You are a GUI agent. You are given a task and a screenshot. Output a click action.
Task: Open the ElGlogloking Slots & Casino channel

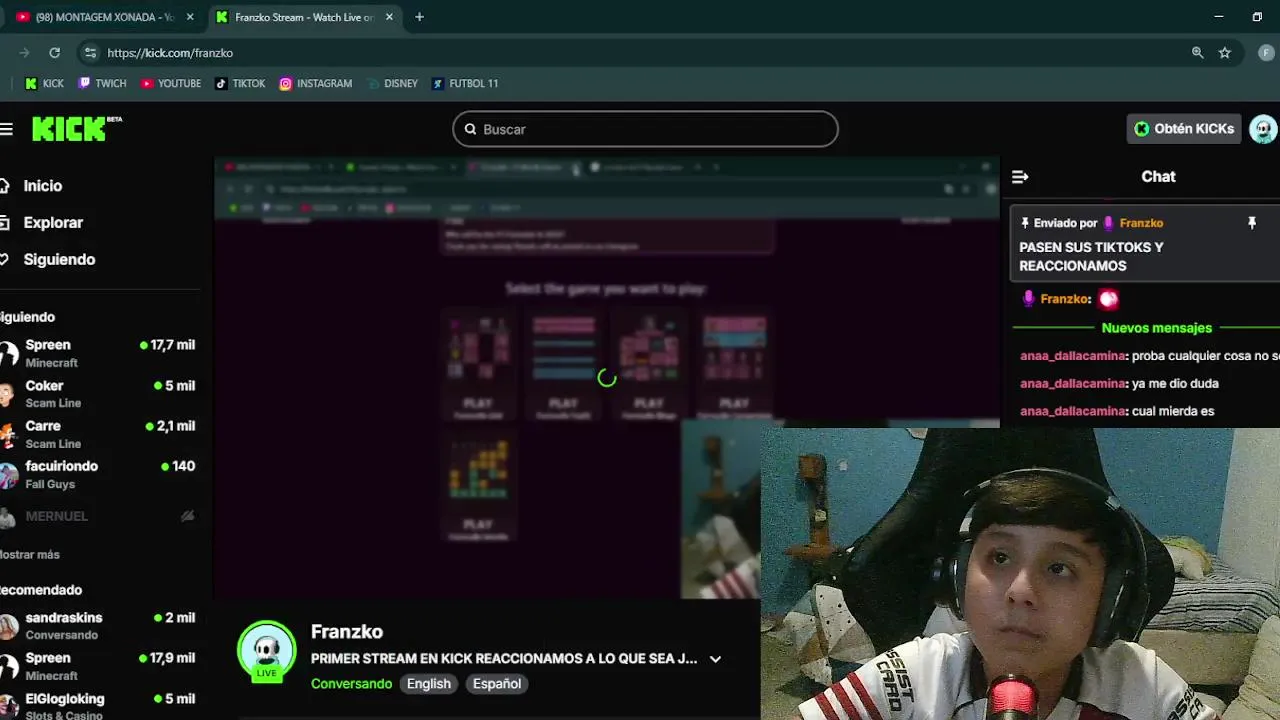tap(98, 705)
